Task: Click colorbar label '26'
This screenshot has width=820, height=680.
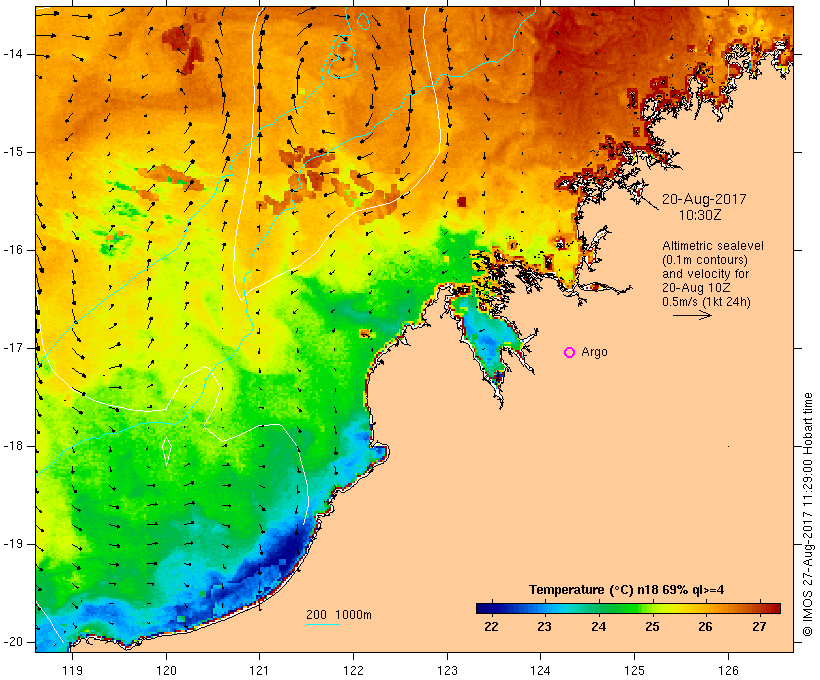Action: [x=705, y=627]
